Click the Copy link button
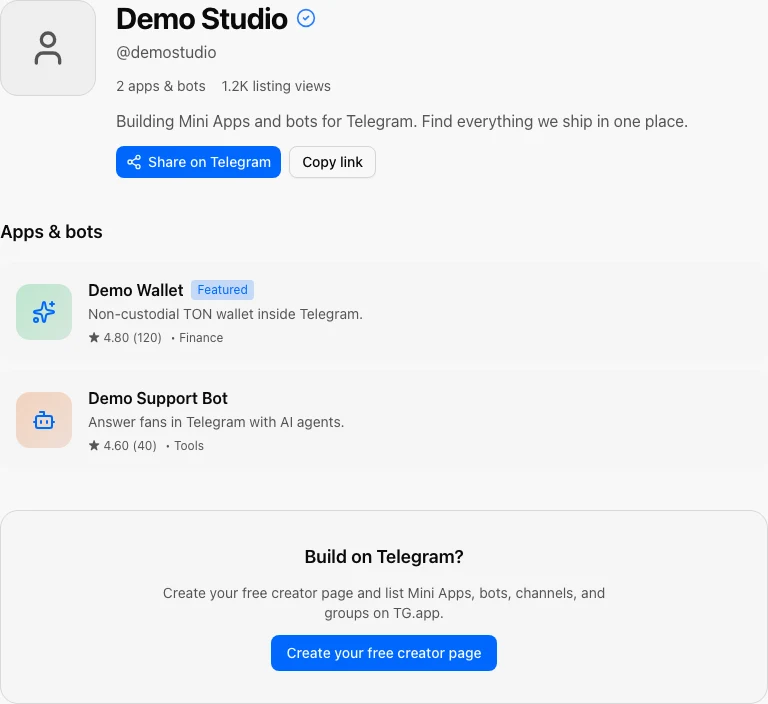 pyautogui.click(x=332, y=162)
